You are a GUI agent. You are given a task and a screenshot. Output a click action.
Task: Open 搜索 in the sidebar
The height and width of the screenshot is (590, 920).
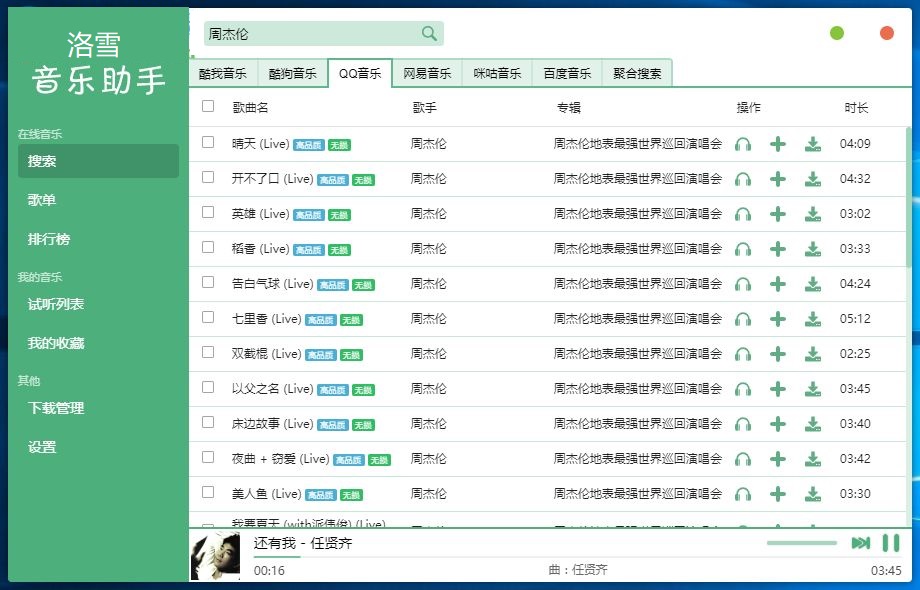click(99, 161)
